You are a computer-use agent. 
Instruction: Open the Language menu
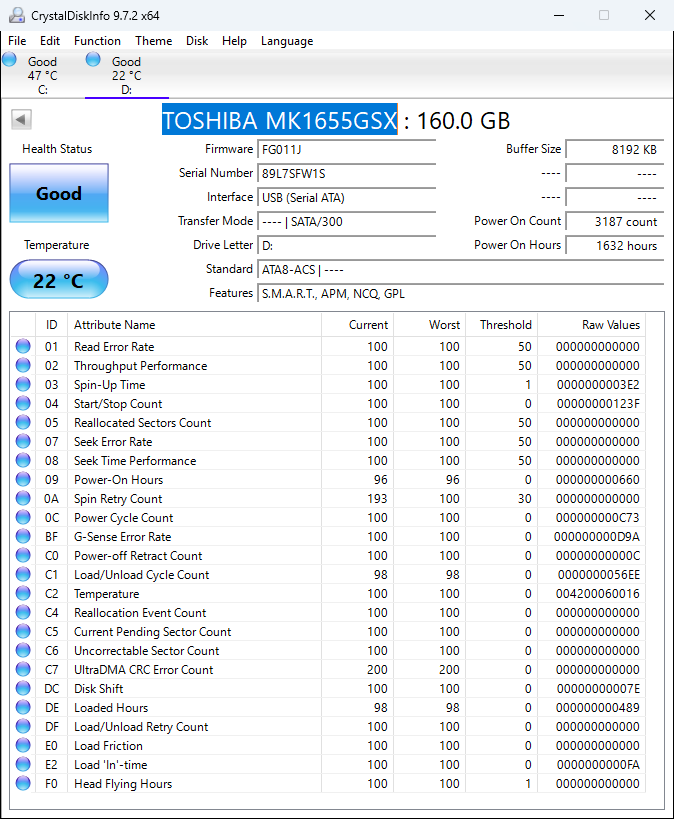(x=287, y=41)
